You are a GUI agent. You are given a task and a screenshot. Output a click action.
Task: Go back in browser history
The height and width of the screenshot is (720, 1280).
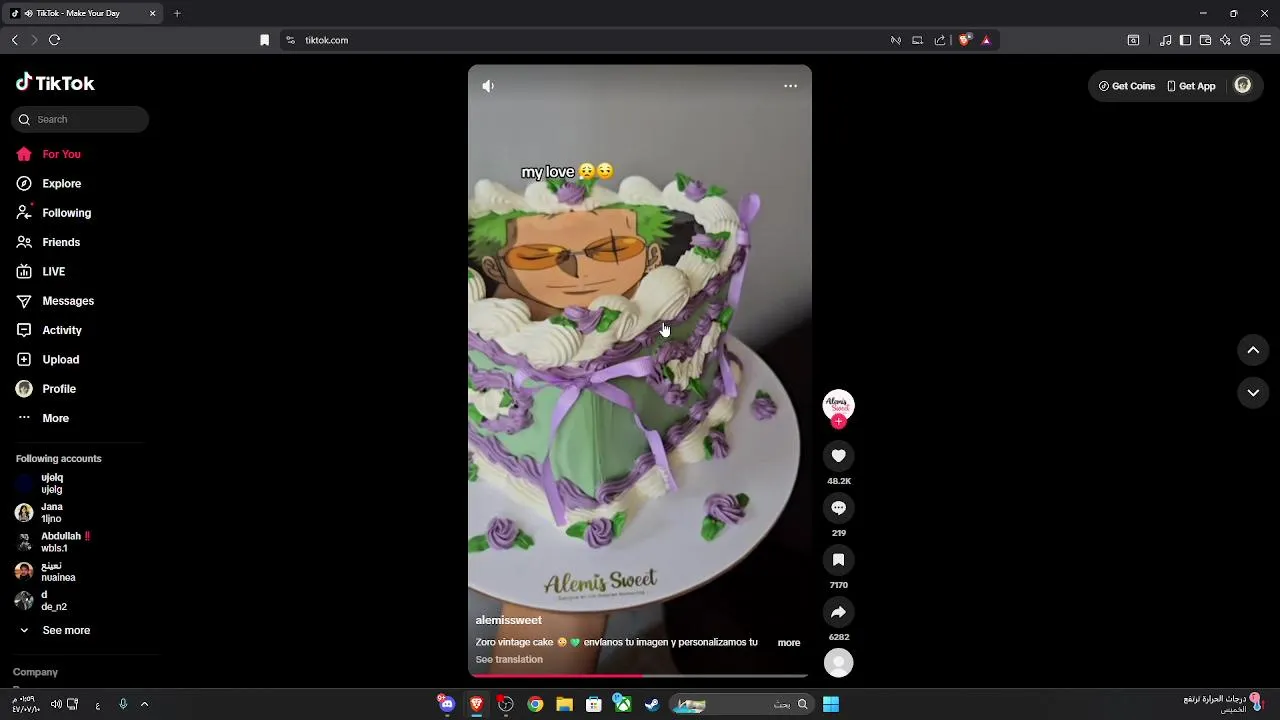14,40
